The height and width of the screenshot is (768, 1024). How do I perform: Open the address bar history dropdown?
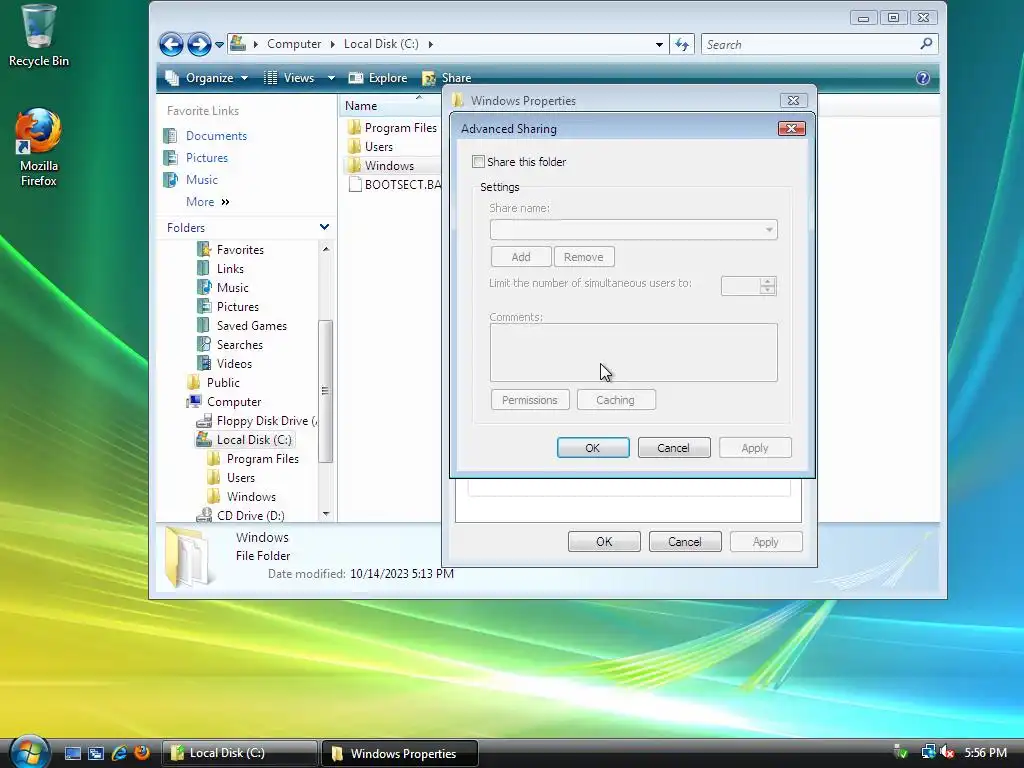pos(659,44)
